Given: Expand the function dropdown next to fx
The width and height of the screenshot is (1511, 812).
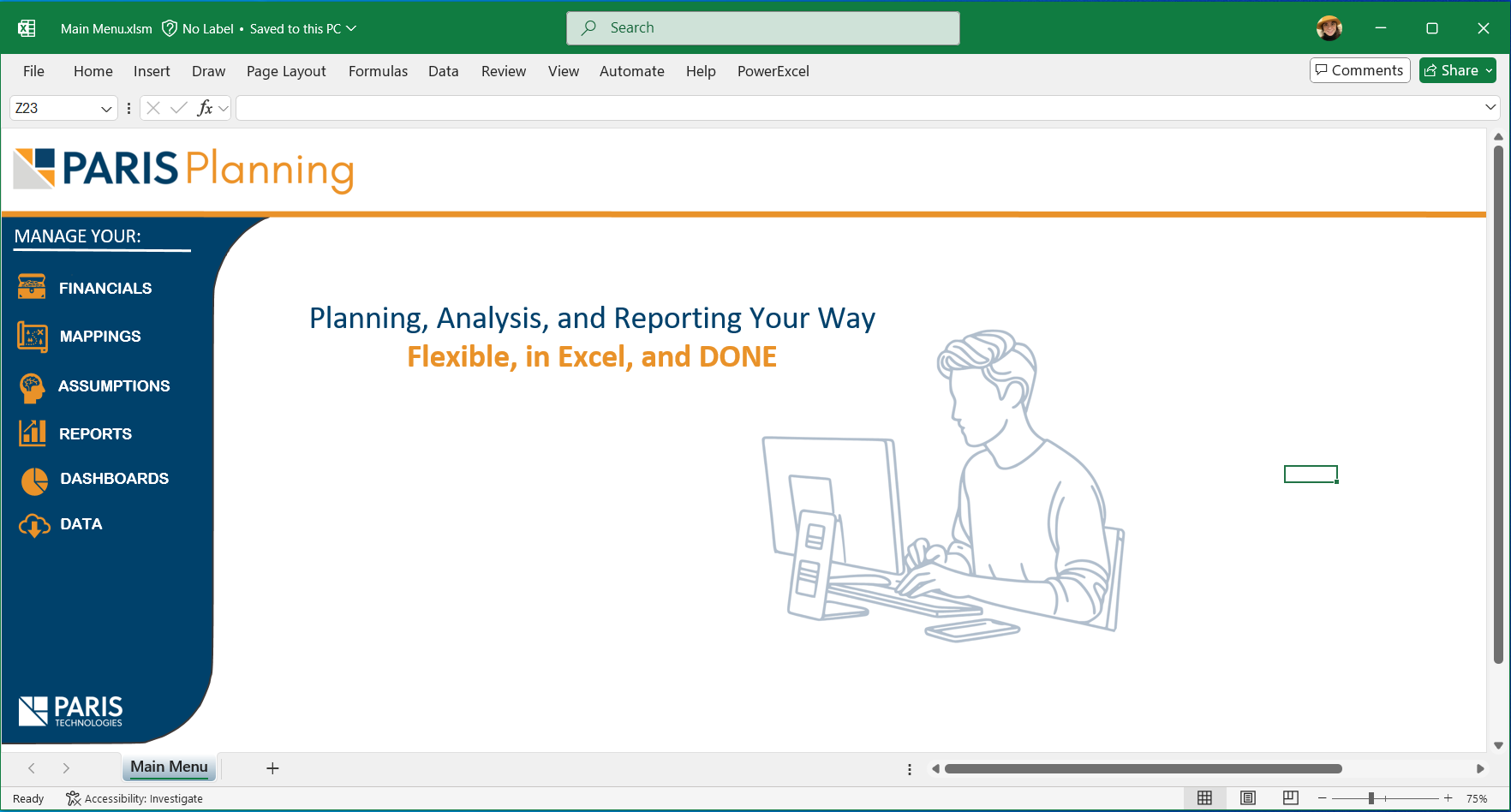Looking at the screenshot, I should 224,109.
